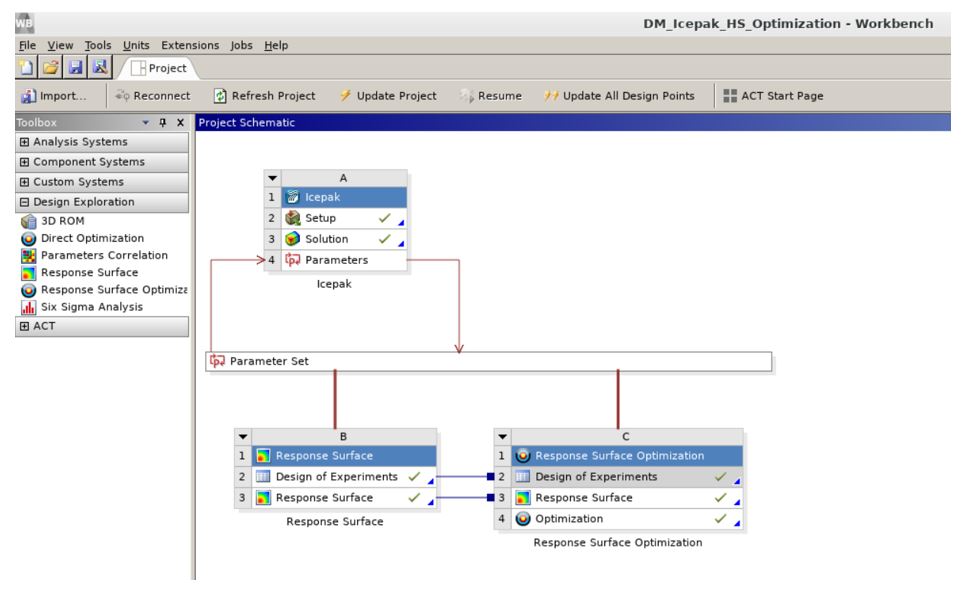The width and height of the screenshot is (963, 600).
Task: Click Update Project
Action: [388, 96]
